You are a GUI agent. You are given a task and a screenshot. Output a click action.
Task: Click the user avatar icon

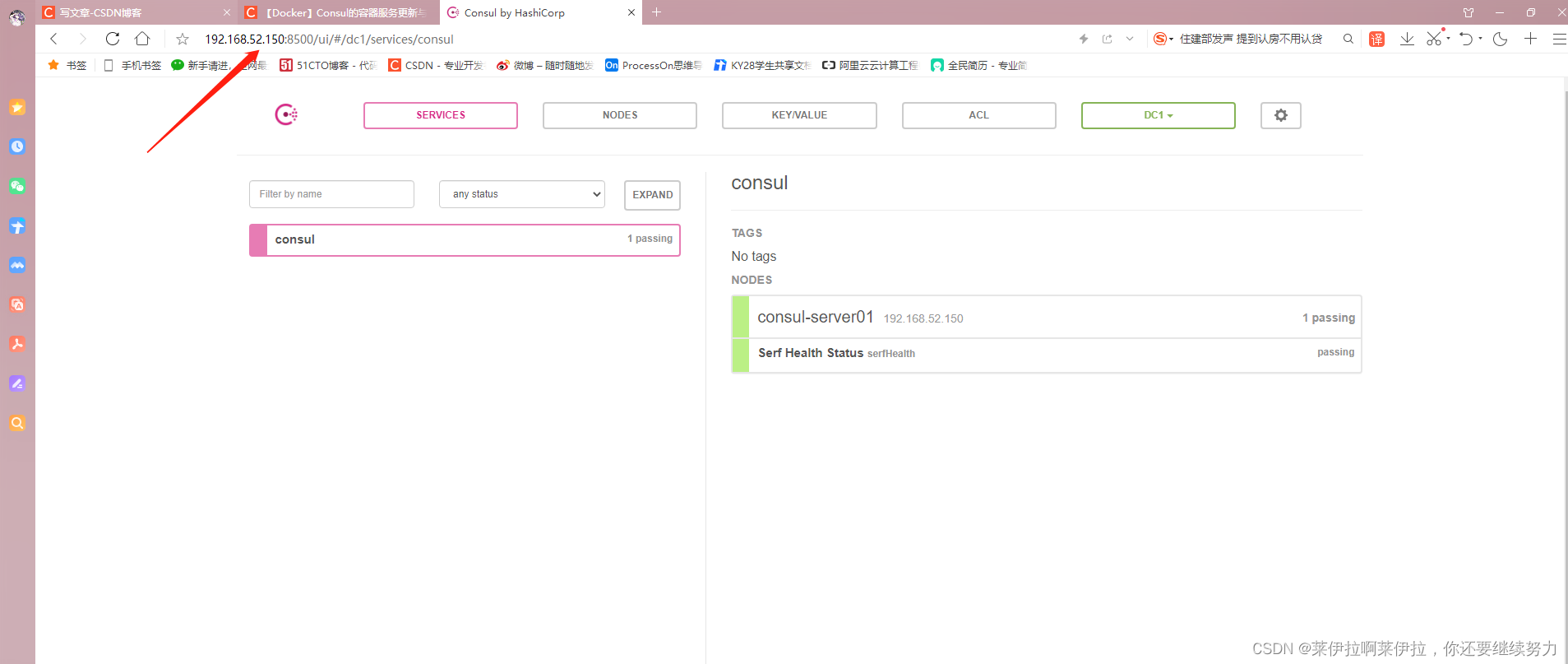coord(17,17)
